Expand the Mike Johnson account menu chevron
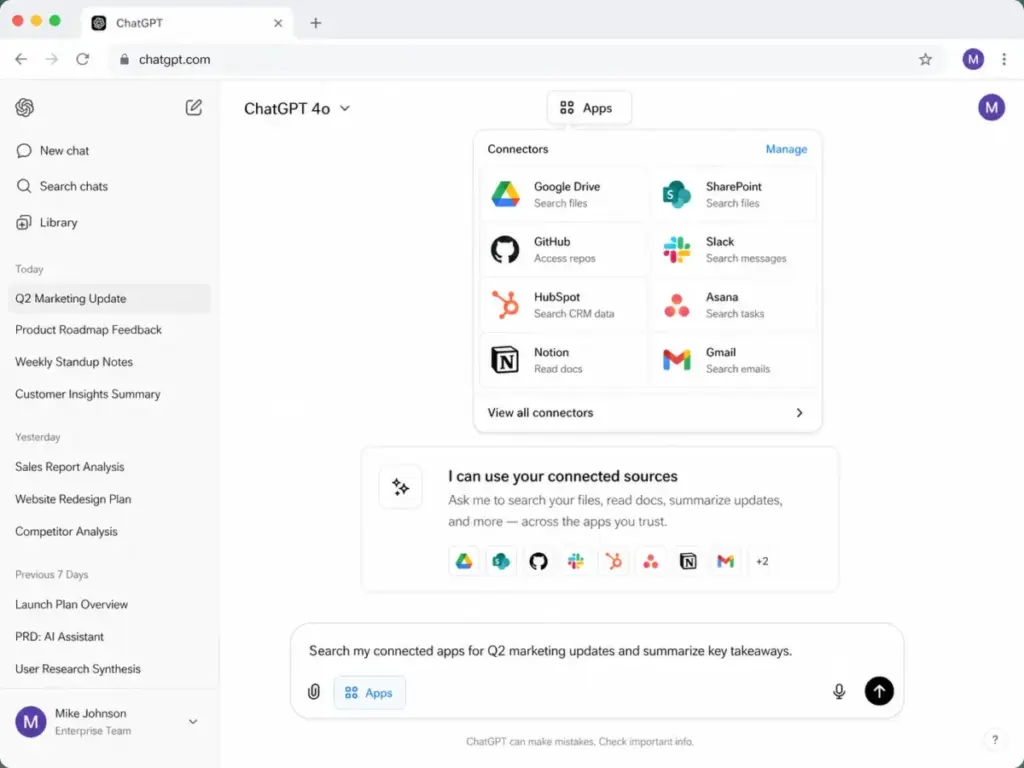Image resolution: width=1024 pixels, height=768 pixels. [x=193, y=722]
